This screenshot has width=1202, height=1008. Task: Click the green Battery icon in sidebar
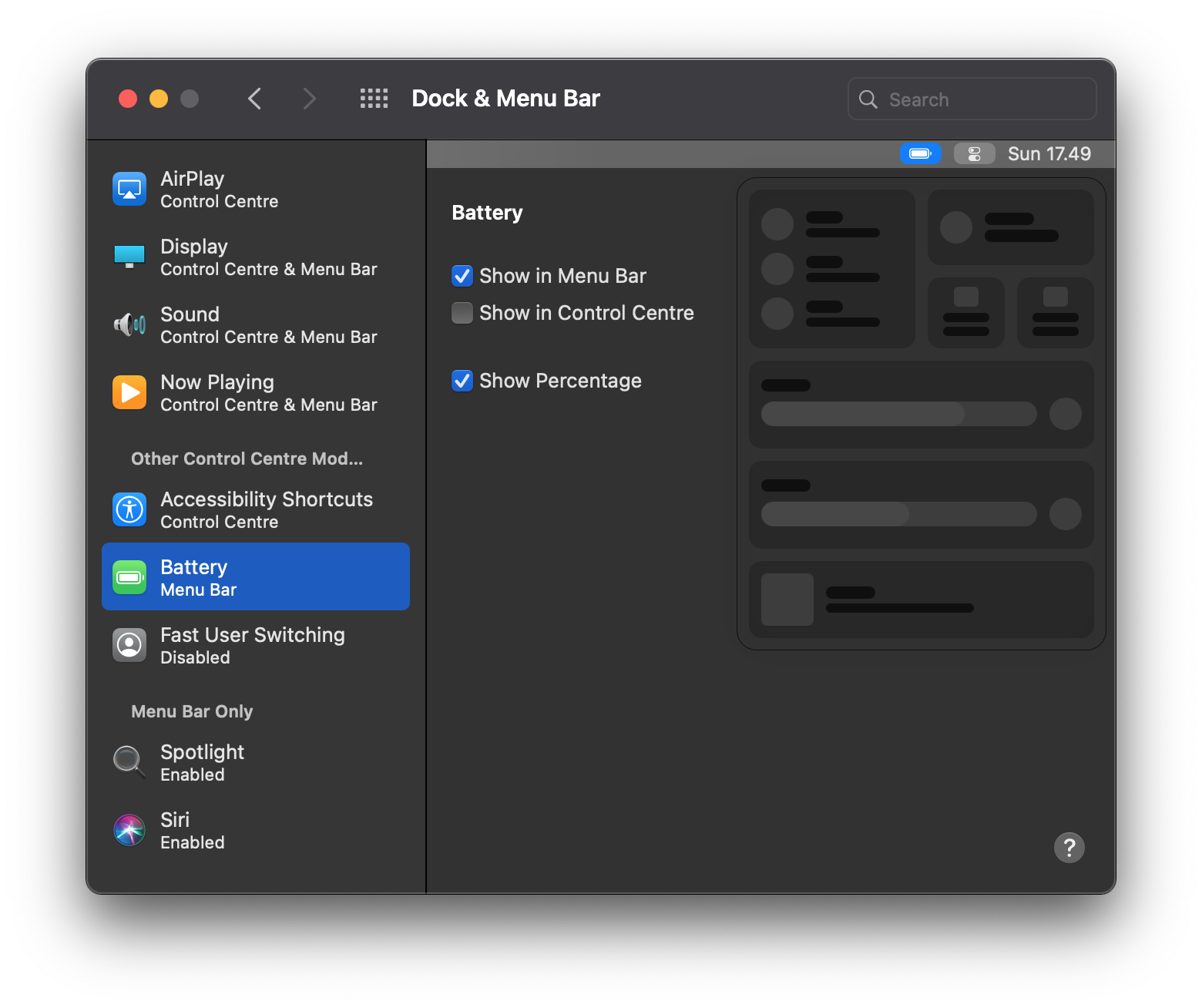tap(129, 577)
